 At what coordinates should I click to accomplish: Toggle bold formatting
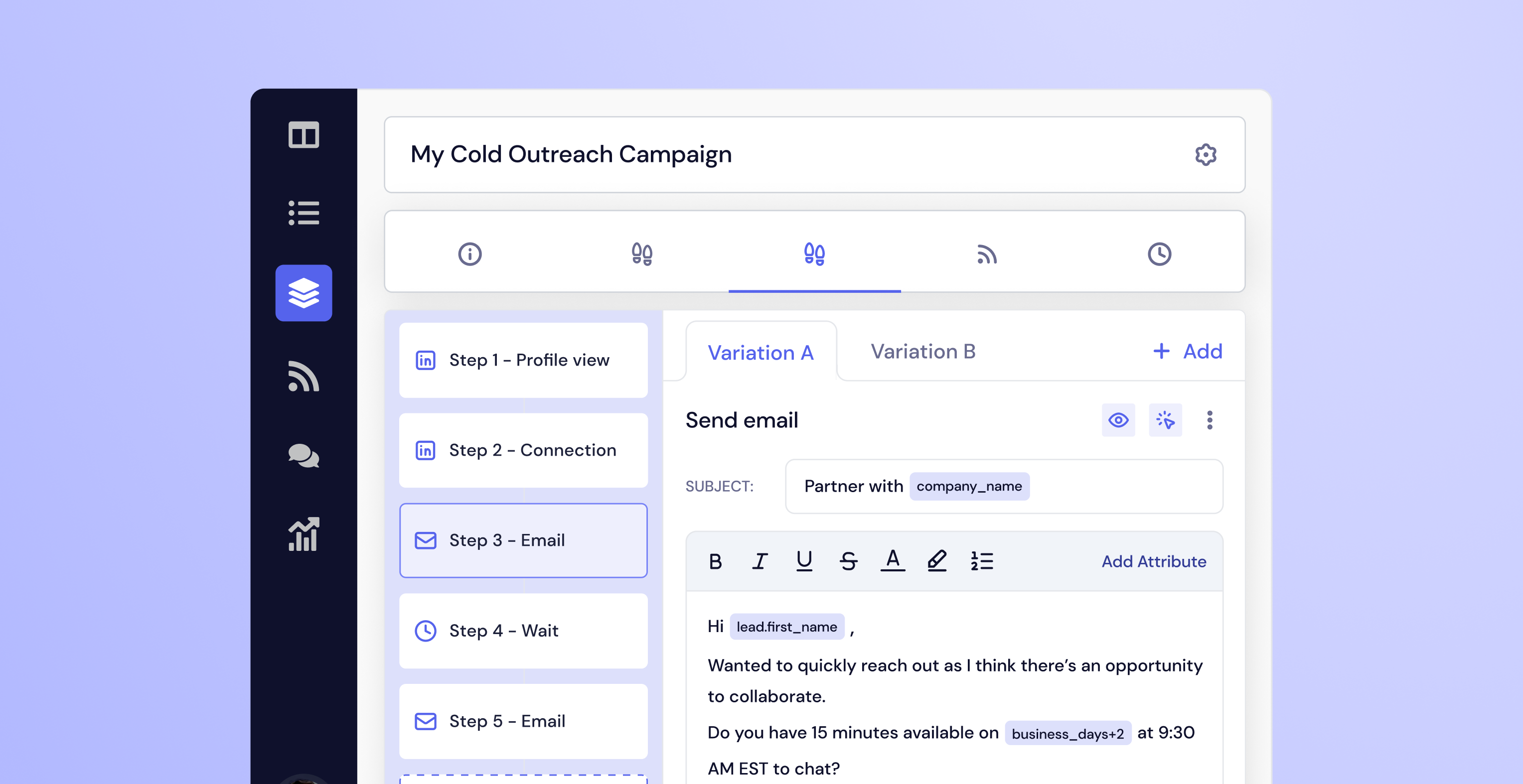pyautogui.click(x=715, y=561)
